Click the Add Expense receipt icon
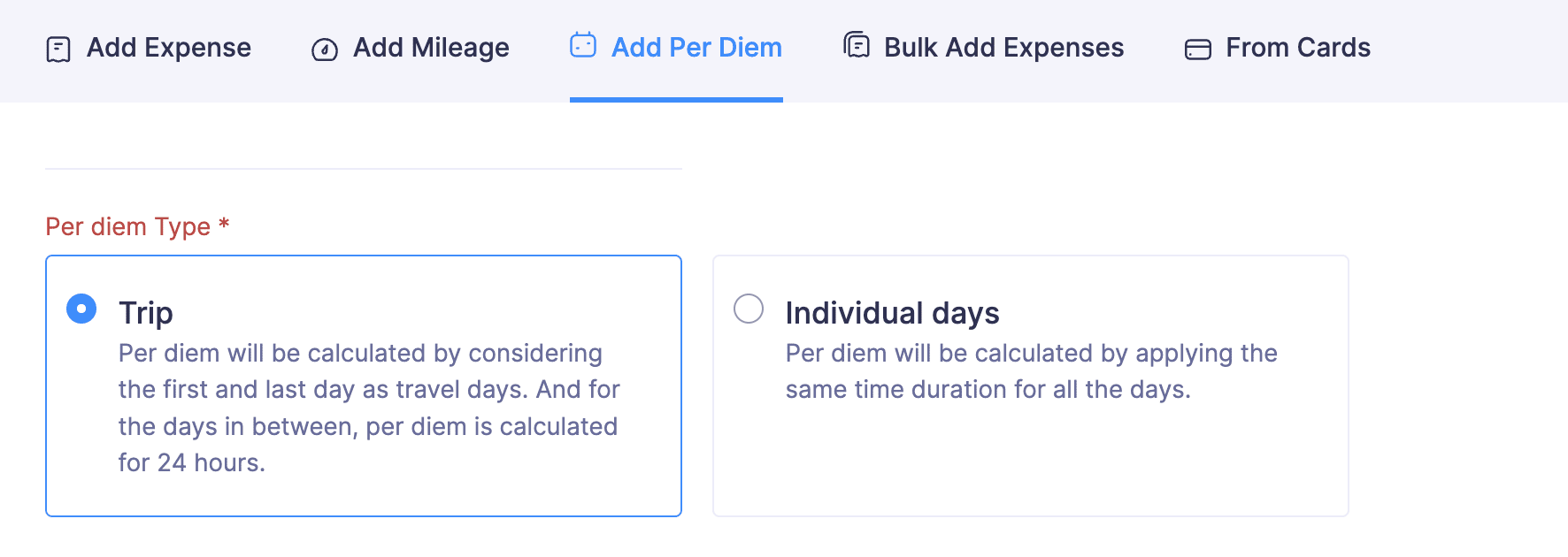The image size is (1568, 557). pos(57,49)
